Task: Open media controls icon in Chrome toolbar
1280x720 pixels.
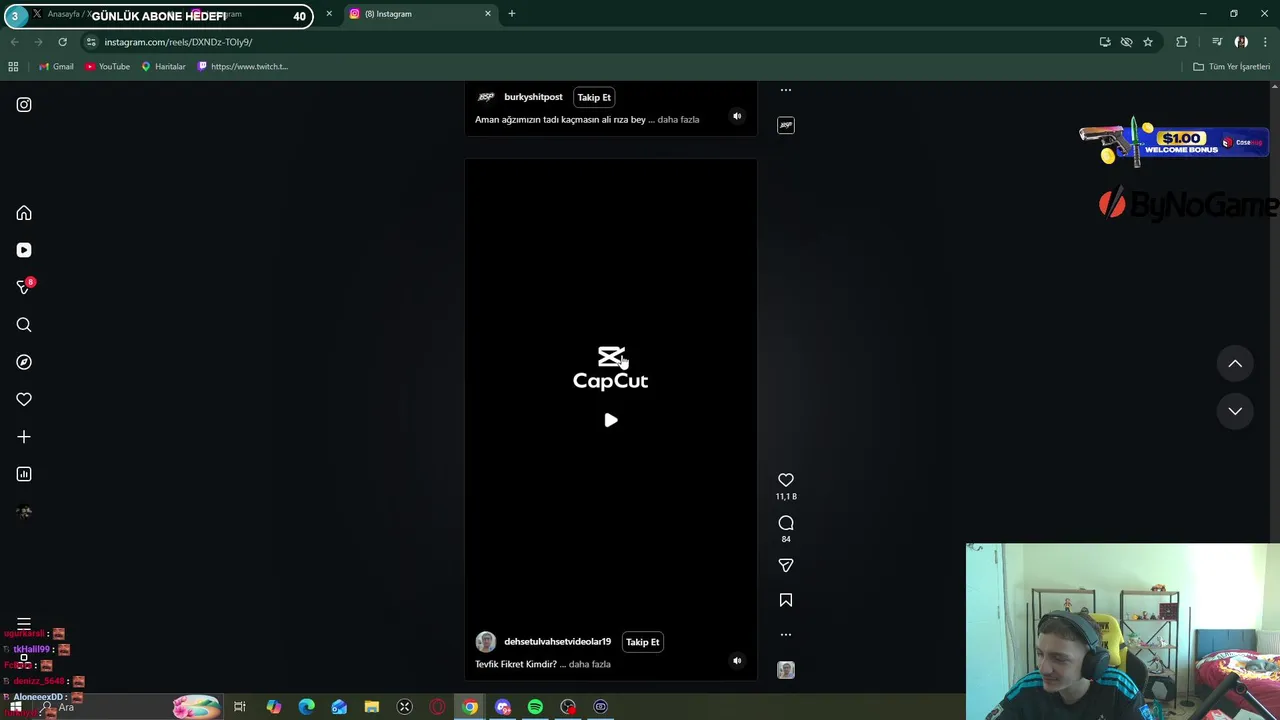Action: (x=1217, y=42)
